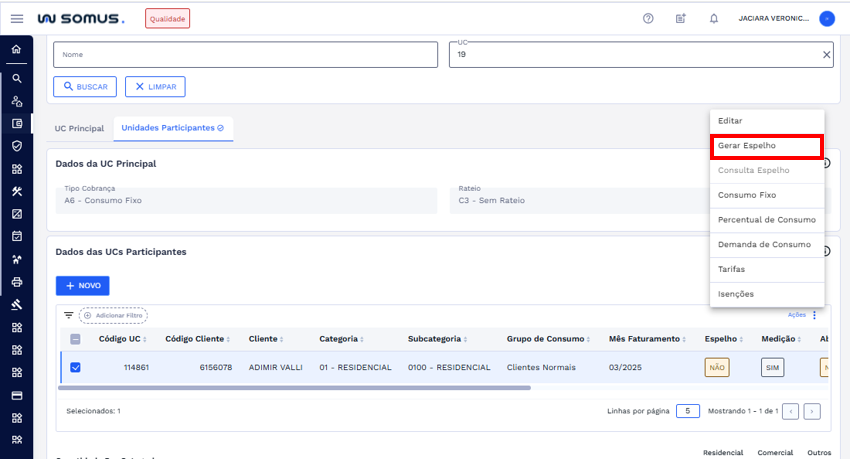850x472 pixels.
Task: Open the help question mark icon
Action: [648, 18]
